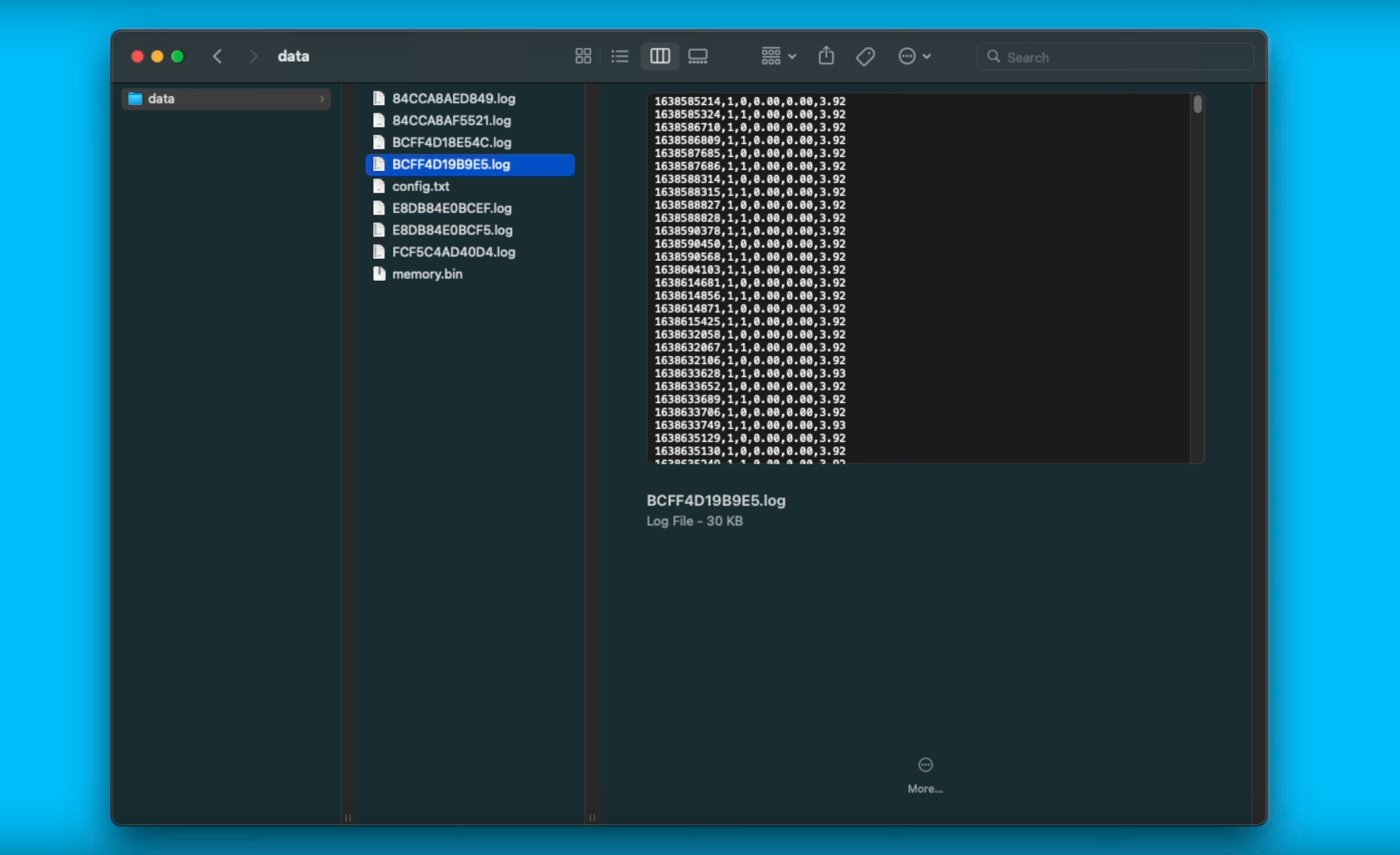The height and width of the screenshot is (855, 1400).
Task: Close the Finder window
Action: 138,56
